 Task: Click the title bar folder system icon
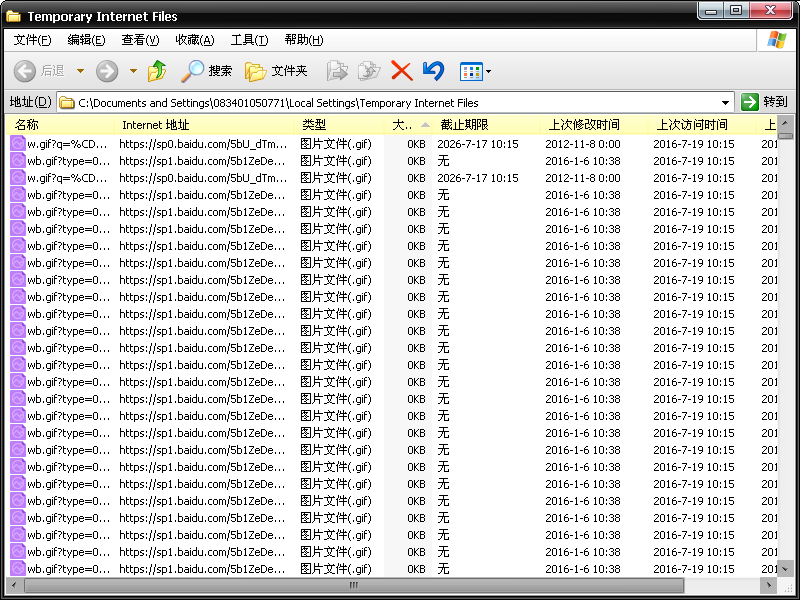coord(13,16)
